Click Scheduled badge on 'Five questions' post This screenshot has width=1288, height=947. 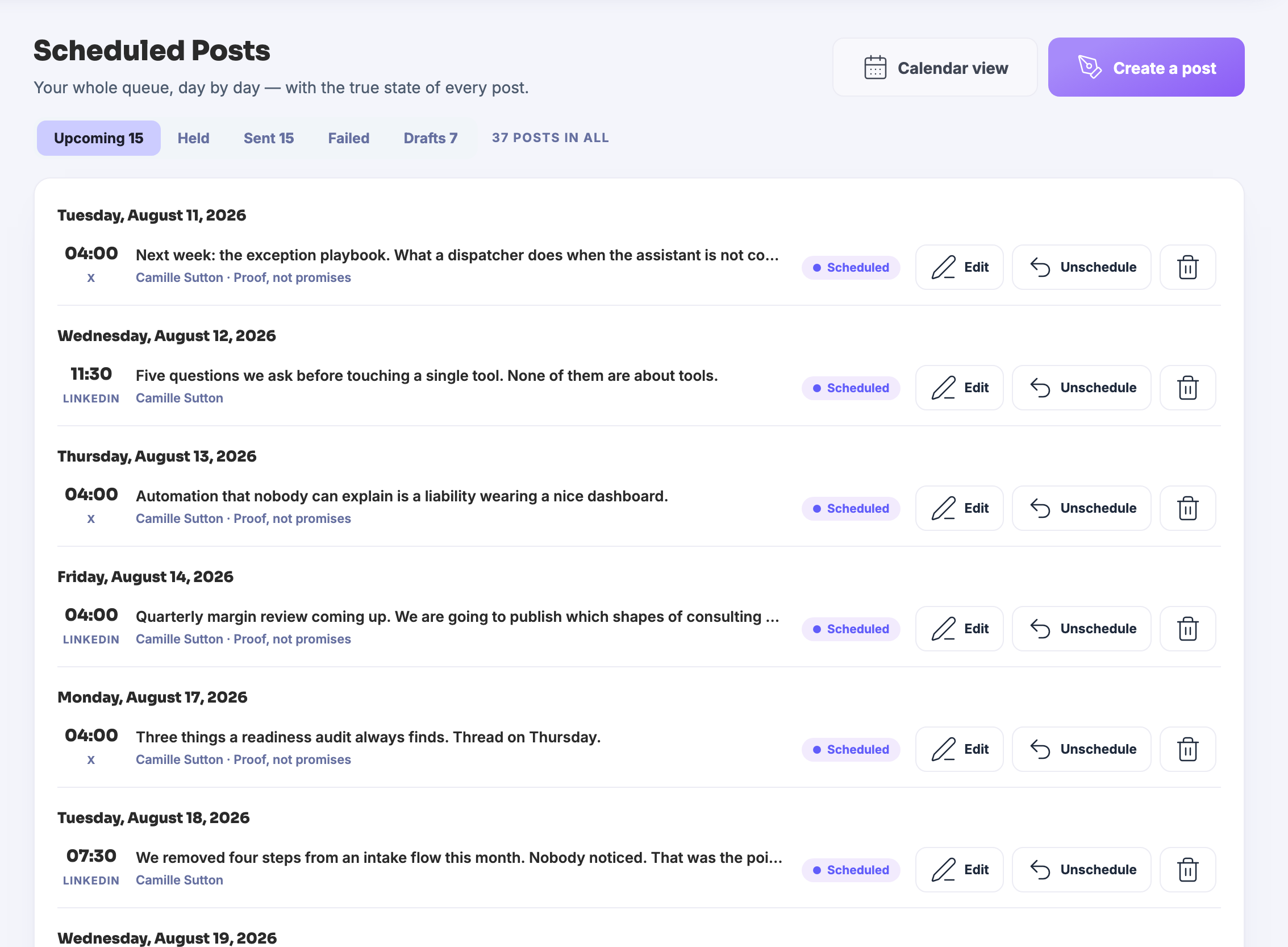pyautogui.click(x=851, y=388)
